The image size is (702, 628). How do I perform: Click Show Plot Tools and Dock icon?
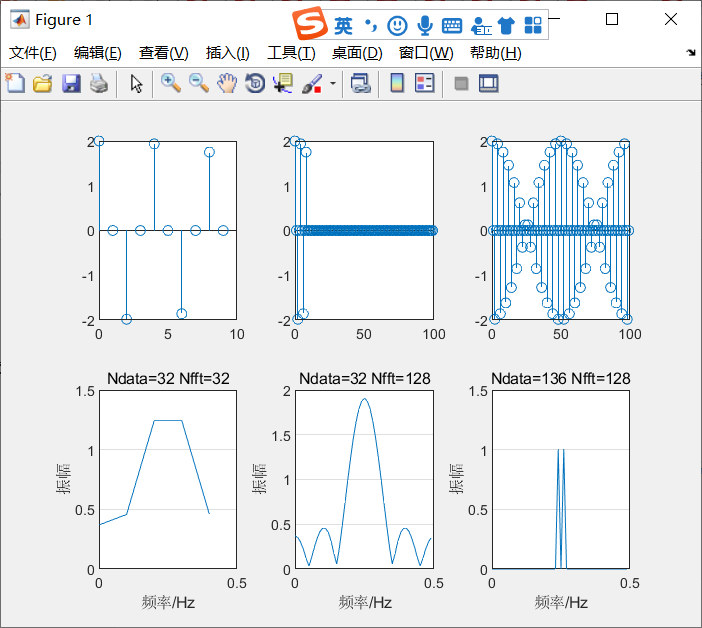(488, 83)
